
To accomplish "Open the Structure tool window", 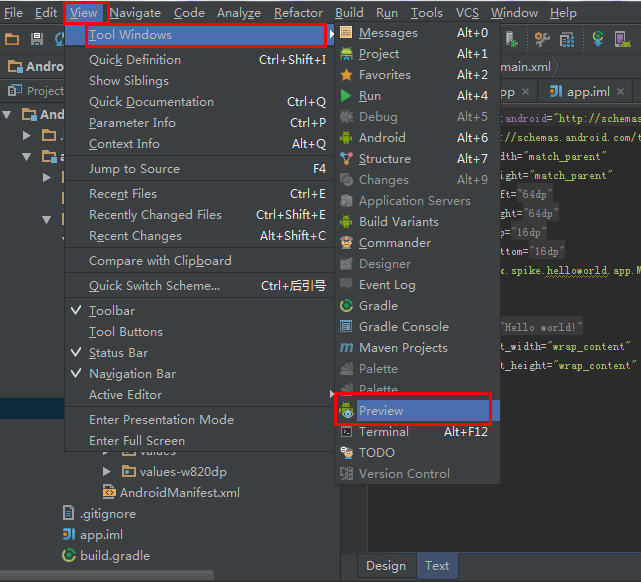I will coord(417,159).
